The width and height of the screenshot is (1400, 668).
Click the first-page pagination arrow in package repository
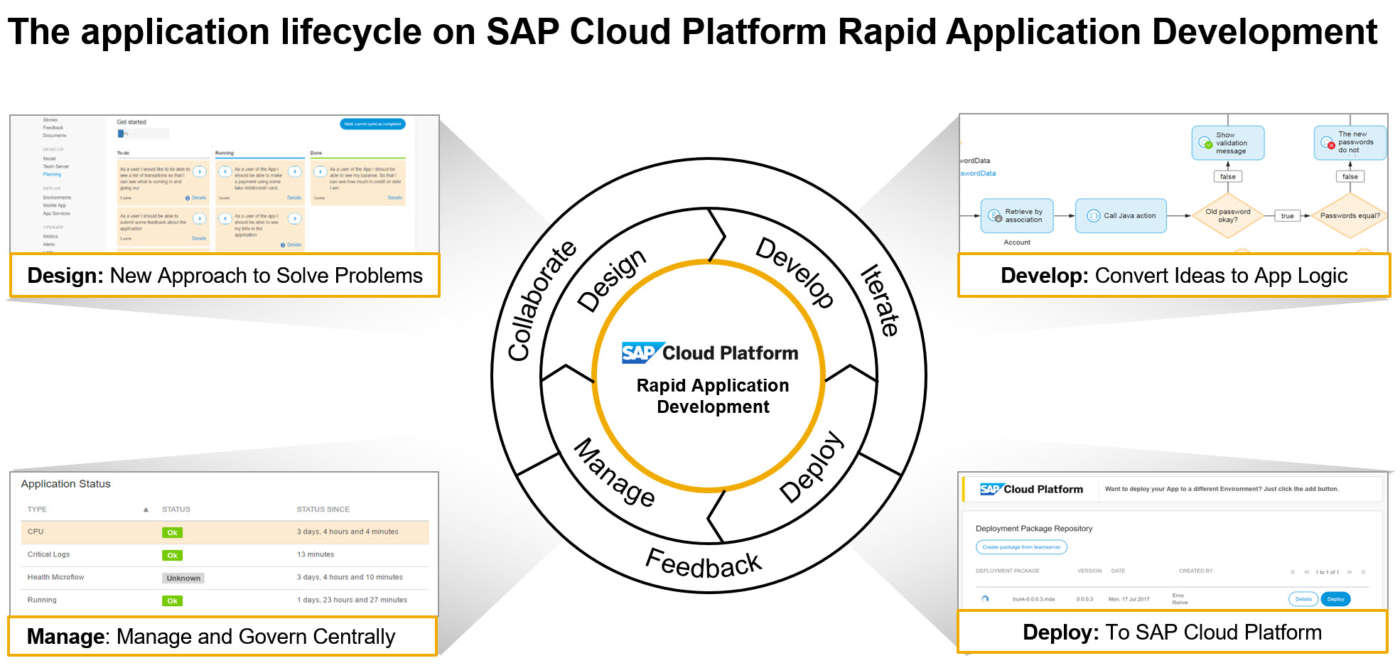[1293, 572]
